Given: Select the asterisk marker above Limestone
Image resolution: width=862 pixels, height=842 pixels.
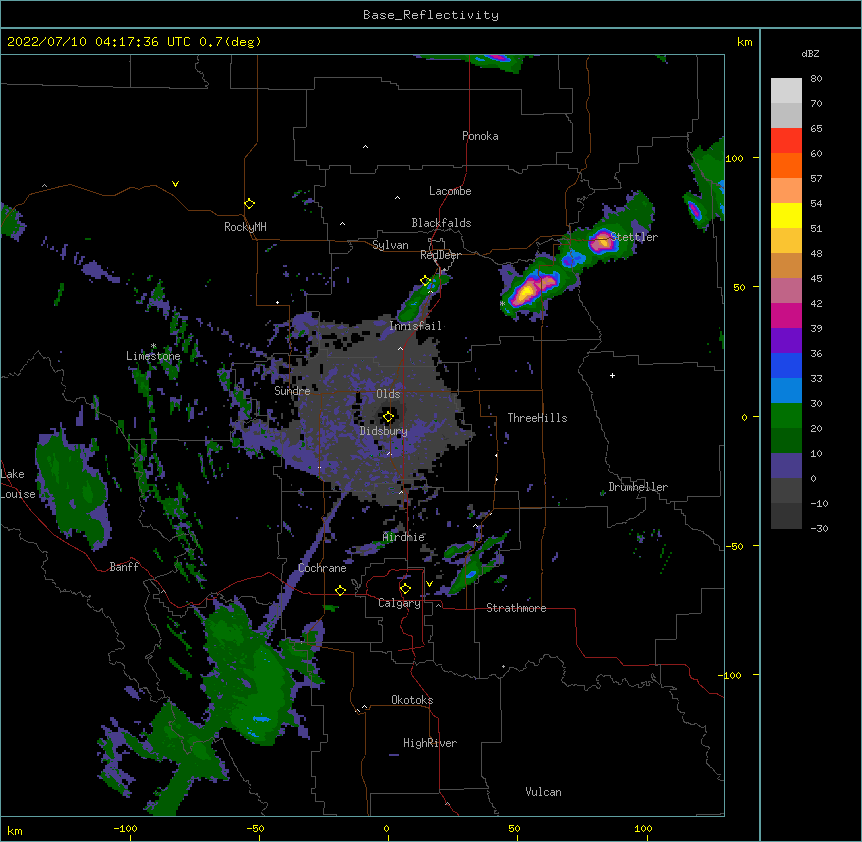Looking at the screenshot, I should pyautogui.click(x=153, y=346).
